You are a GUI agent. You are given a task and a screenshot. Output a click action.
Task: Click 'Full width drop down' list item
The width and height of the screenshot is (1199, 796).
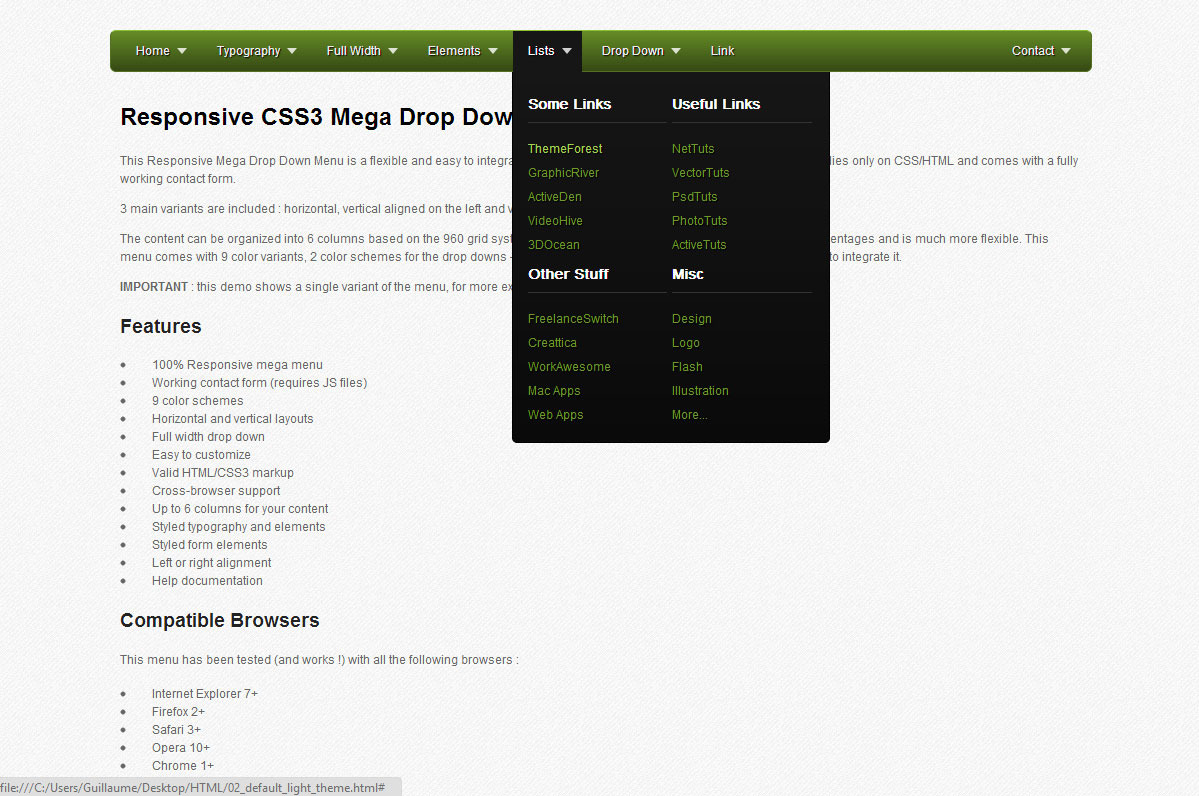(208, 437)
